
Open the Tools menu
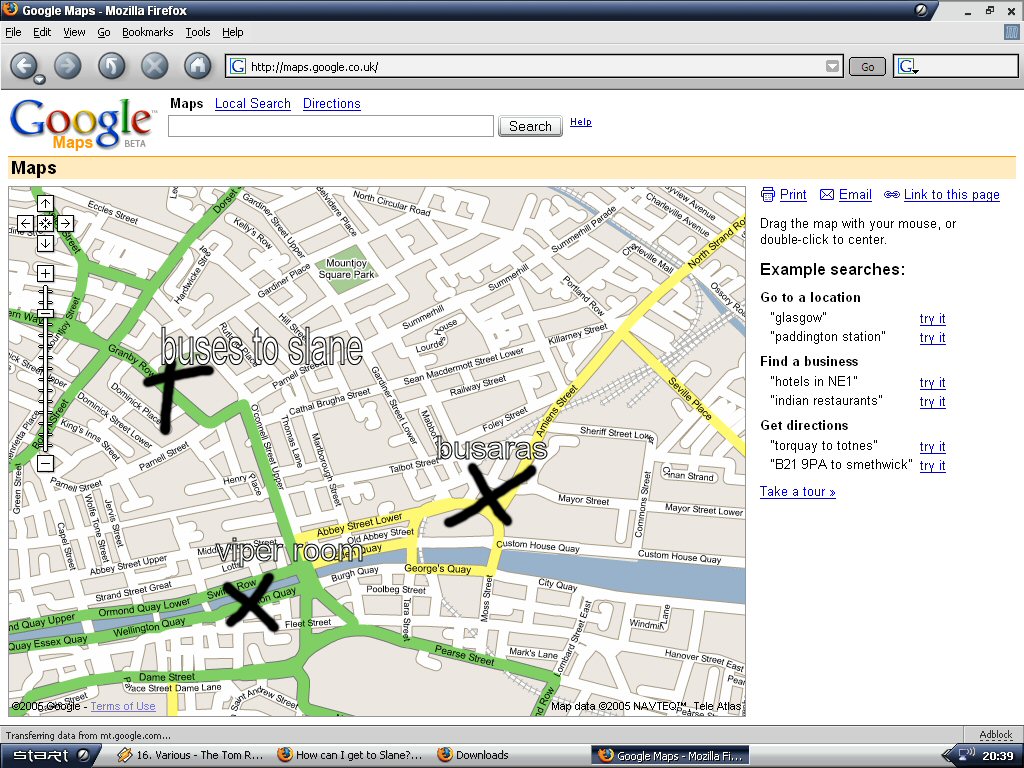[198, 32]
